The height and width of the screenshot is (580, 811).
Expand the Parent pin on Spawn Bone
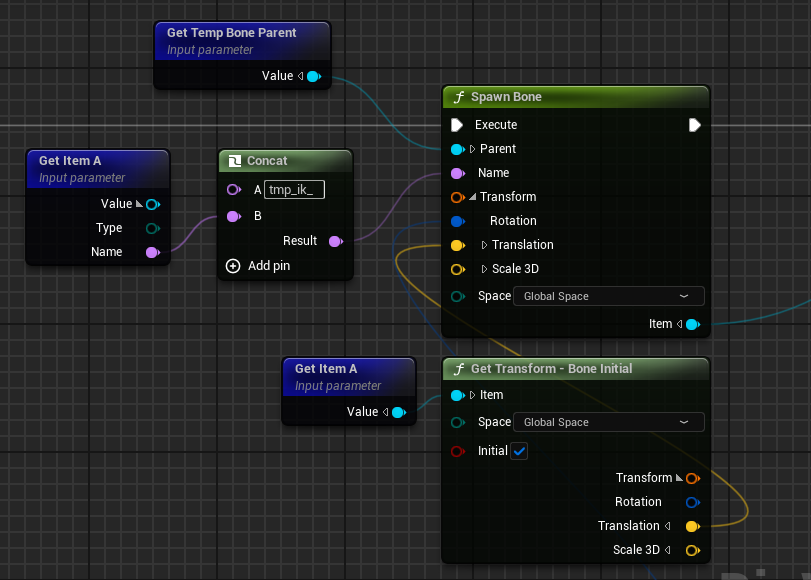point(472,149)
